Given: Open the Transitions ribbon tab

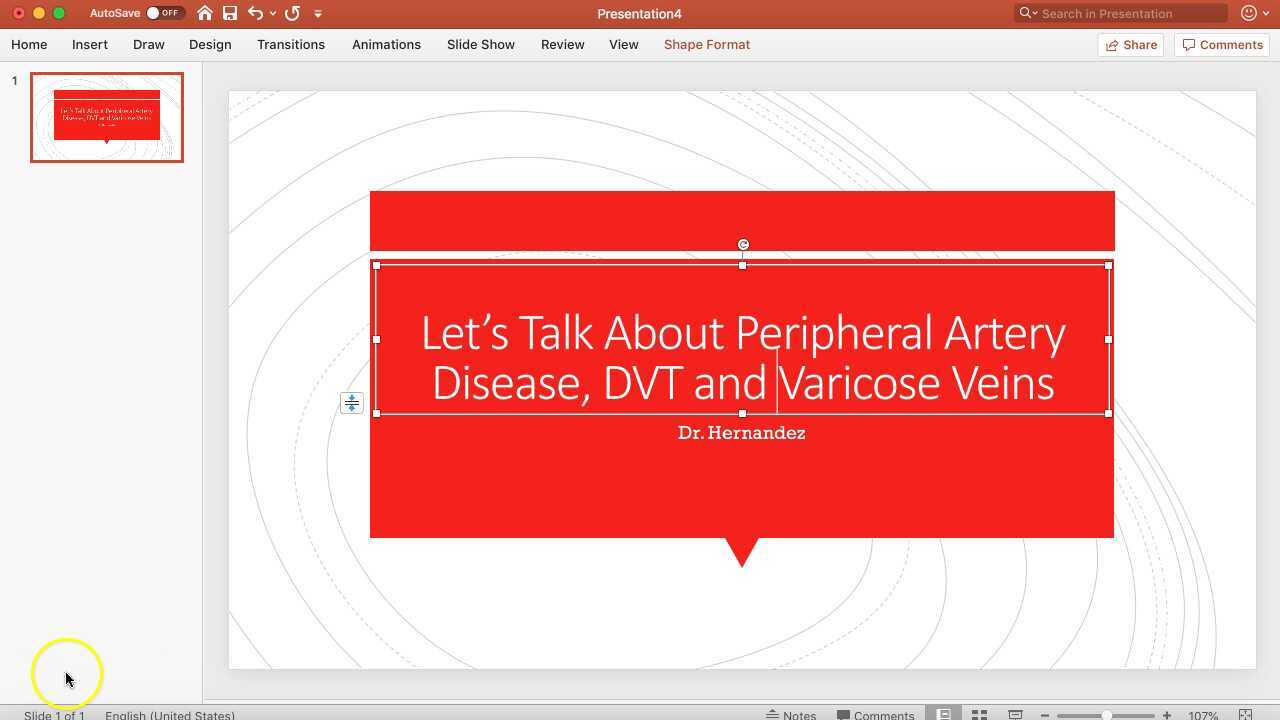Looking at the screenshot, I should pyautogui.click(x=291, y=44).
